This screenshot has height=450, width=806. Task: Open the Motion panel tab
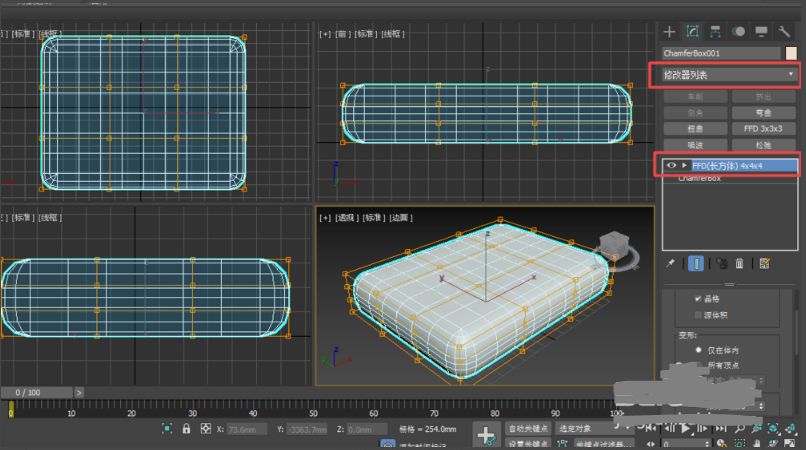pyautogui.click(x=738, y=32)
